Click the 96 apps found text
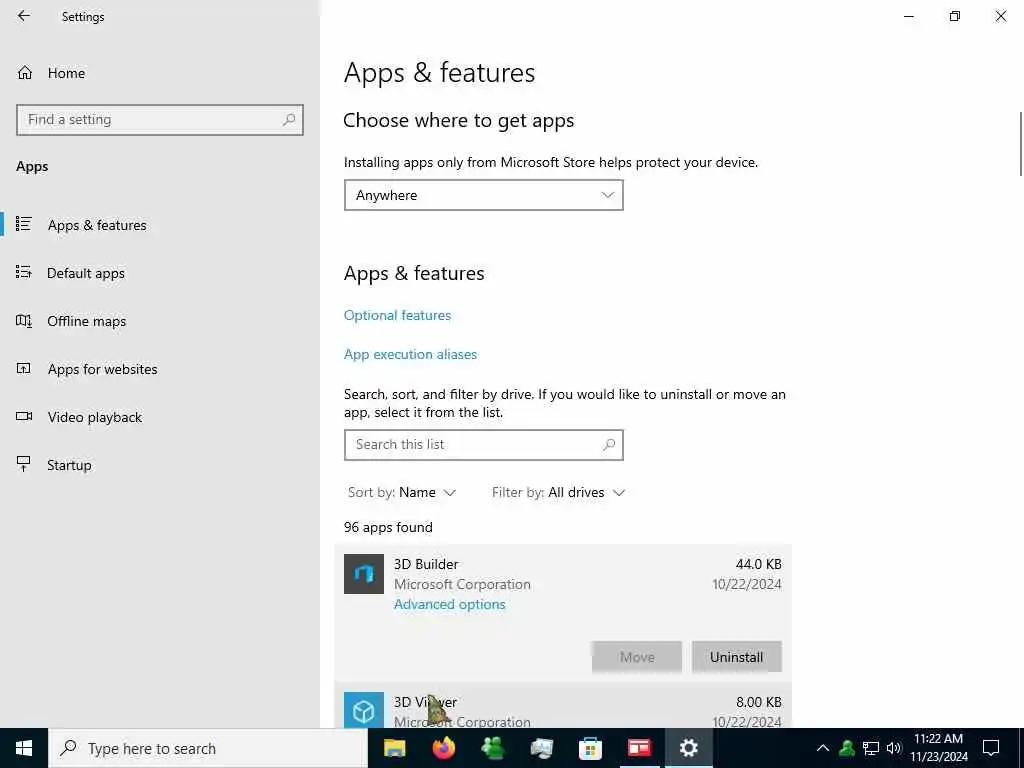 [x=388, y=528]
